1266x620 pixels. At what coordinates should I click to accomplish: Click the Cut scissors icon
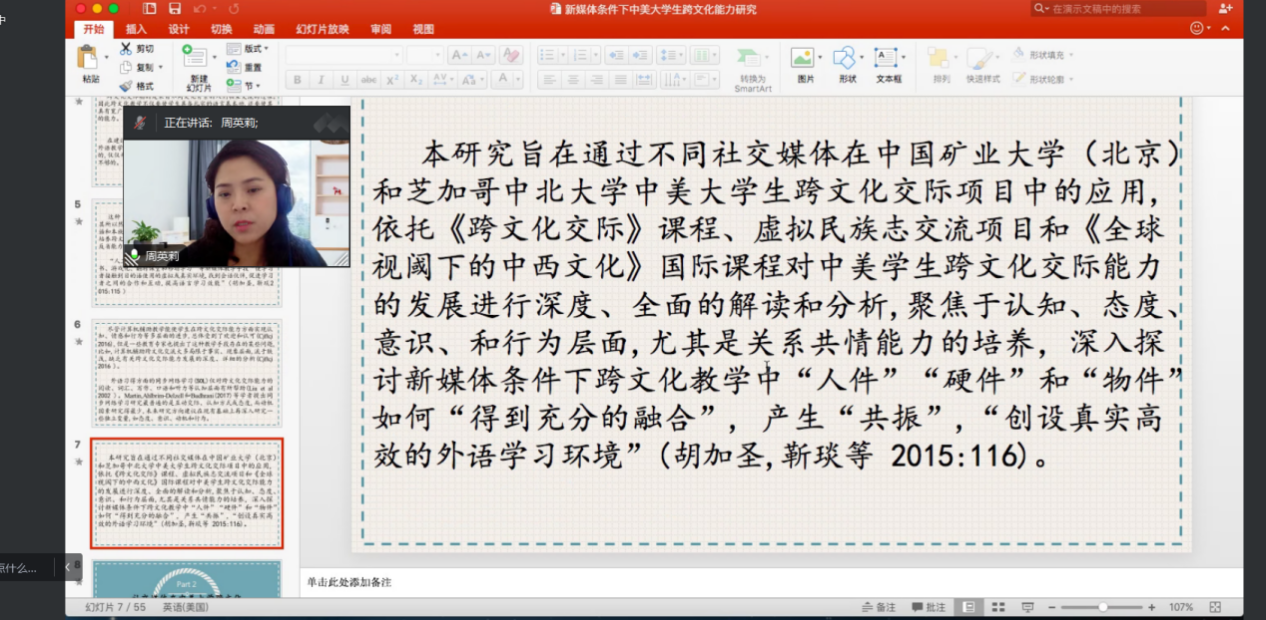(x=126, y=48)
